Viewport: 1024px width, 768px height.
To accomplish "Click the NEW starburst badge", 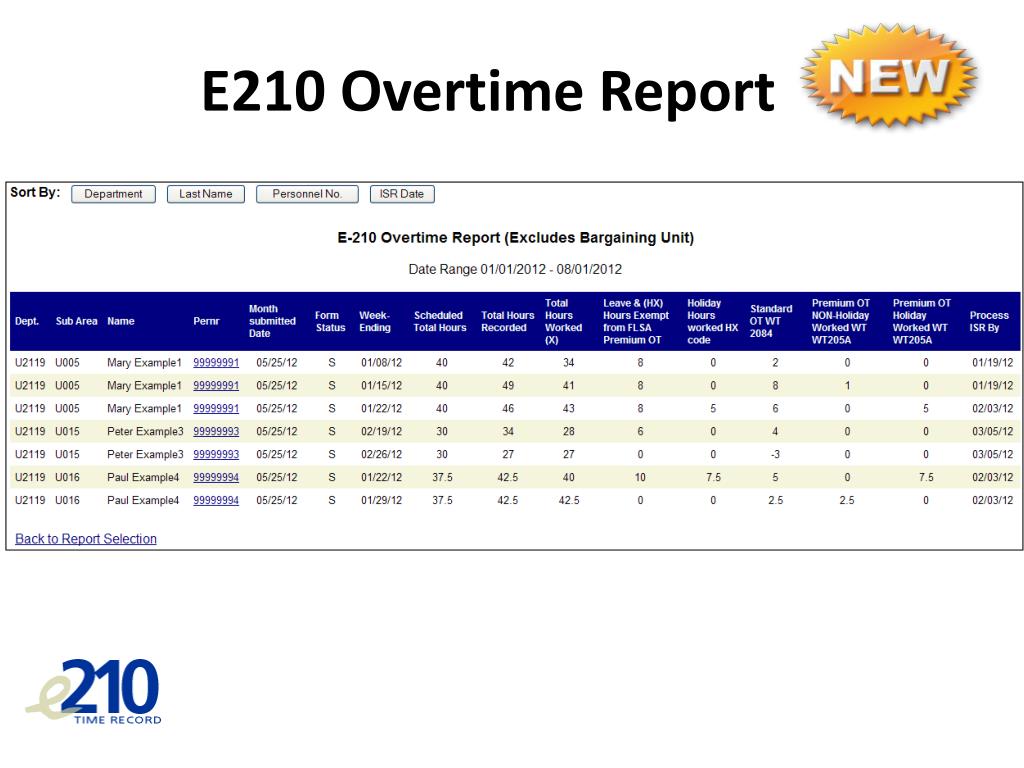I will (889, 75).
